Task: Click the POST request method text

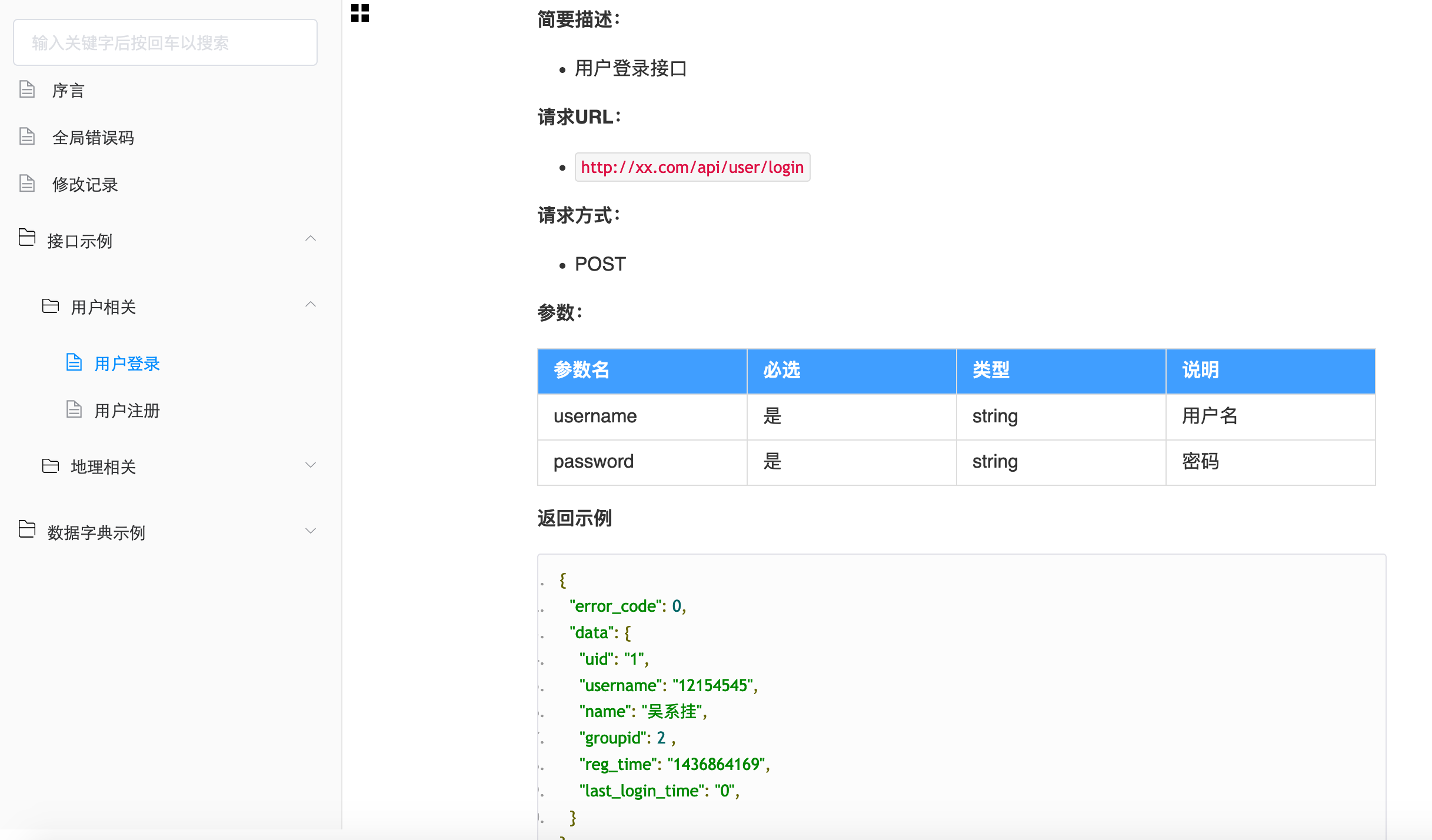Action: (x=600, y=264)
